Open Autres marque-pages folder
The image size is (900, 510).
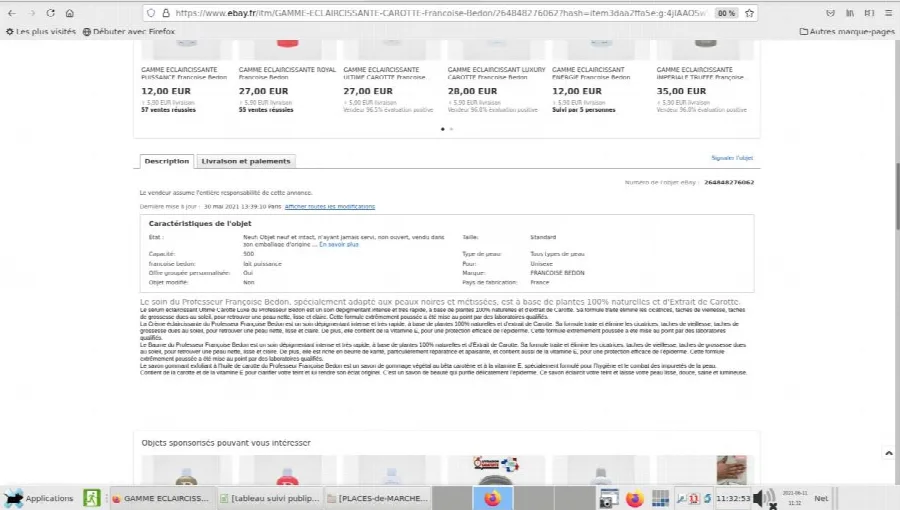847,32
